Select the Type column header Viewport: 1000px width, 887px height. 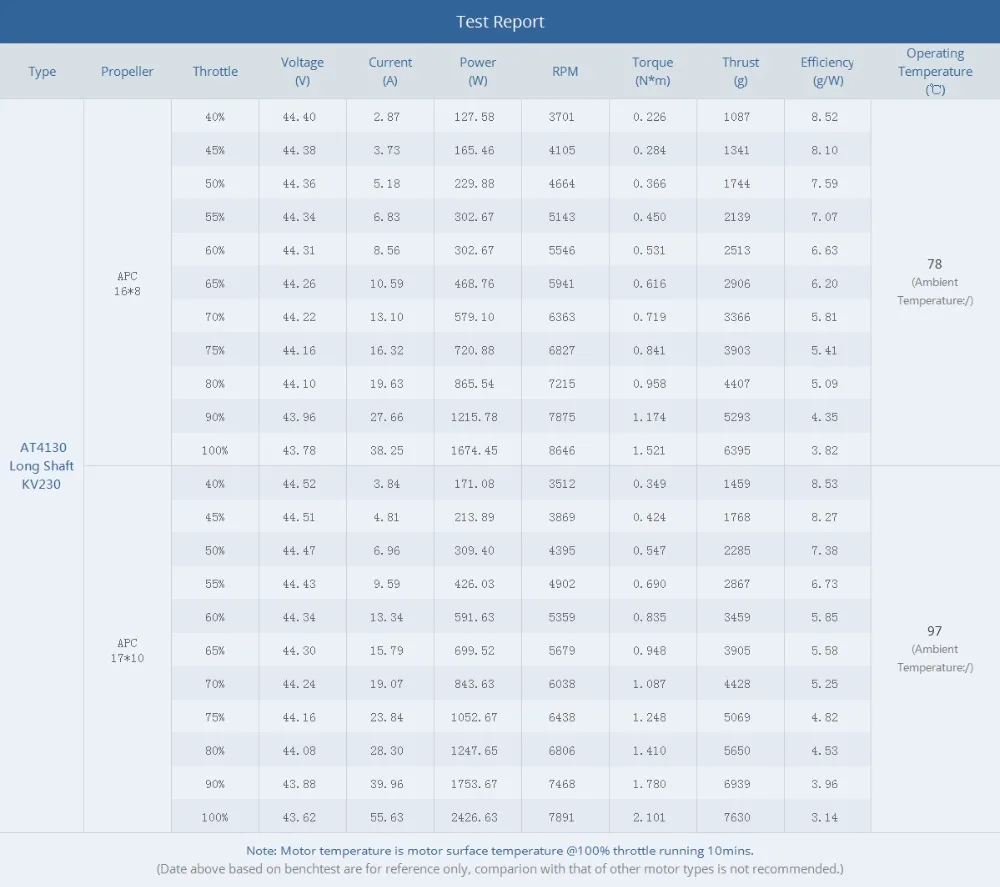[x=42, y=71]
